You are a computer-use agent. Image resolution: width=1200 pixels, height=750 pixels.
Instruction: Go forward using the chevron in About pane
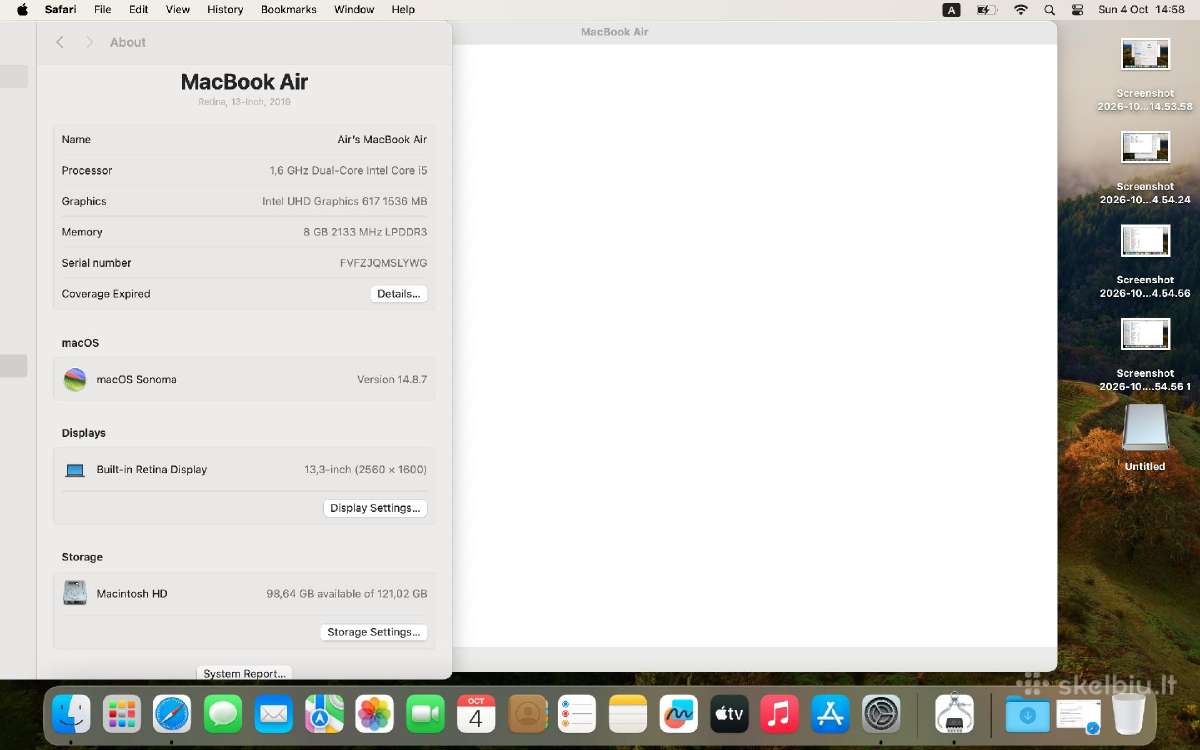tap(89, 42)
